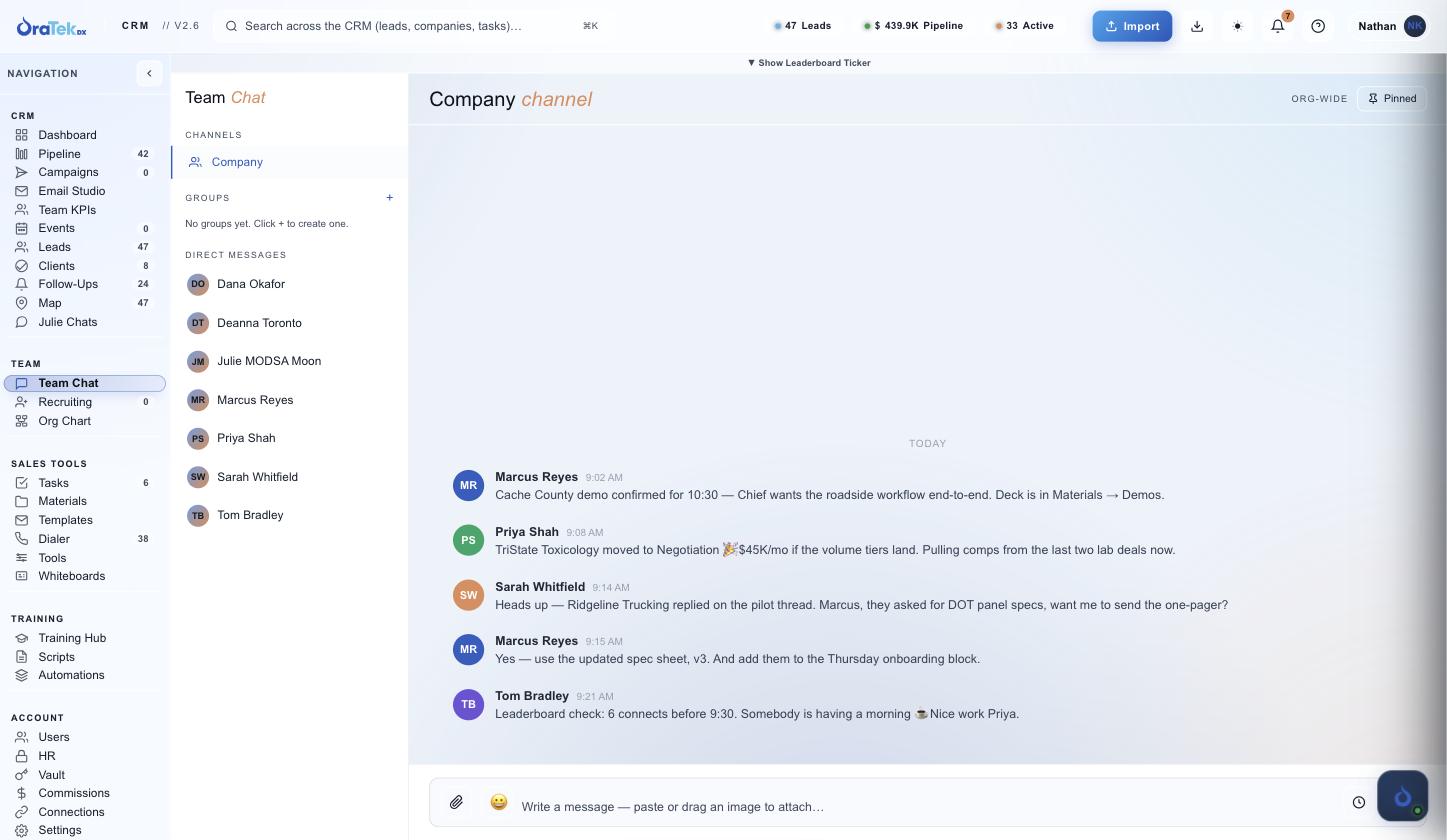This screenshot has width=1447, height=840.
Task: Click the Whiteboards icon
Action: pyautogui.click(x=21, y=576)
